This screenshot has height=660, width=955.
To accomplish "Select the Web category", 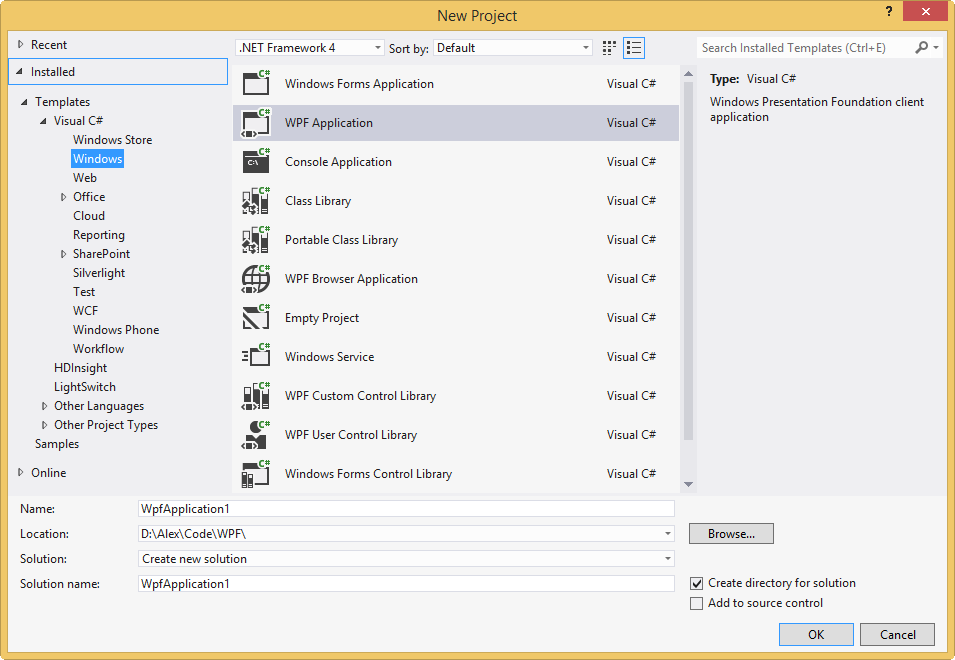I will (x=85, y=178).
